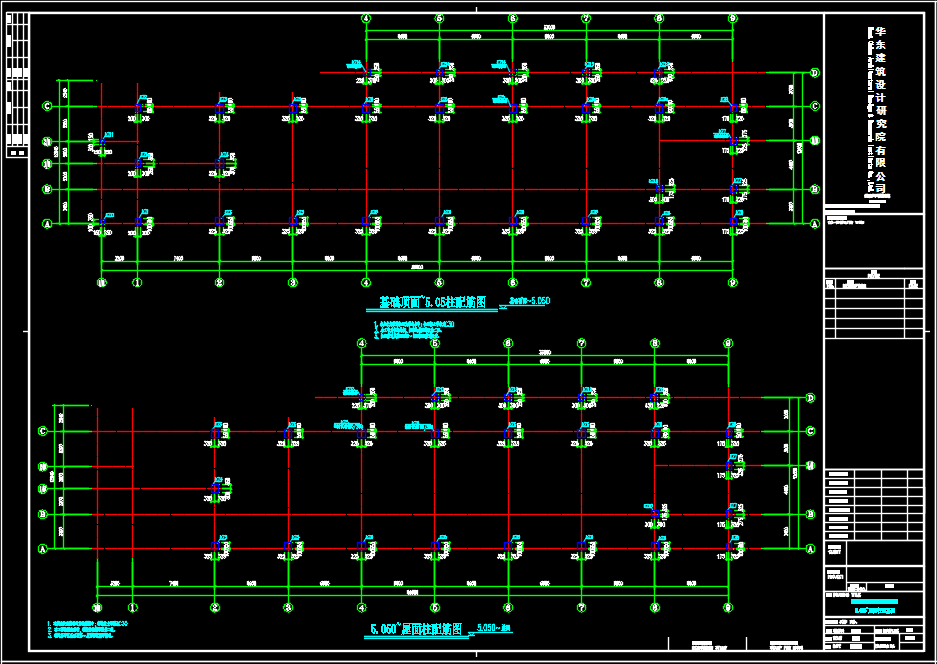Click axis bubble D right of upper plan
This screenshot has width=937, height=664.
815,73
